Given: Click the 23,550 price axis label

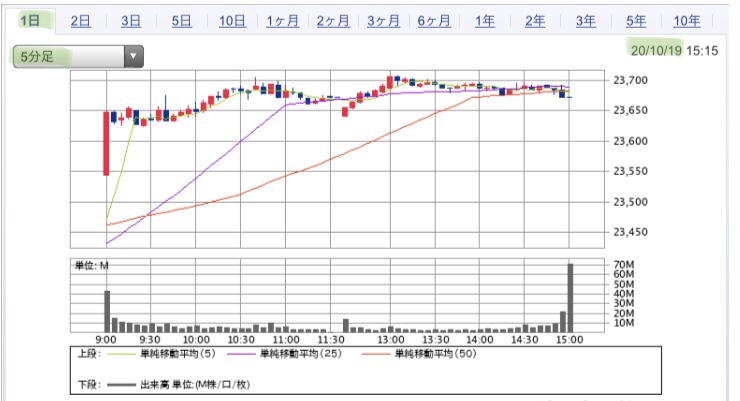Looking at the screenshot, I should pyautogui.click(x=631, y=171).
